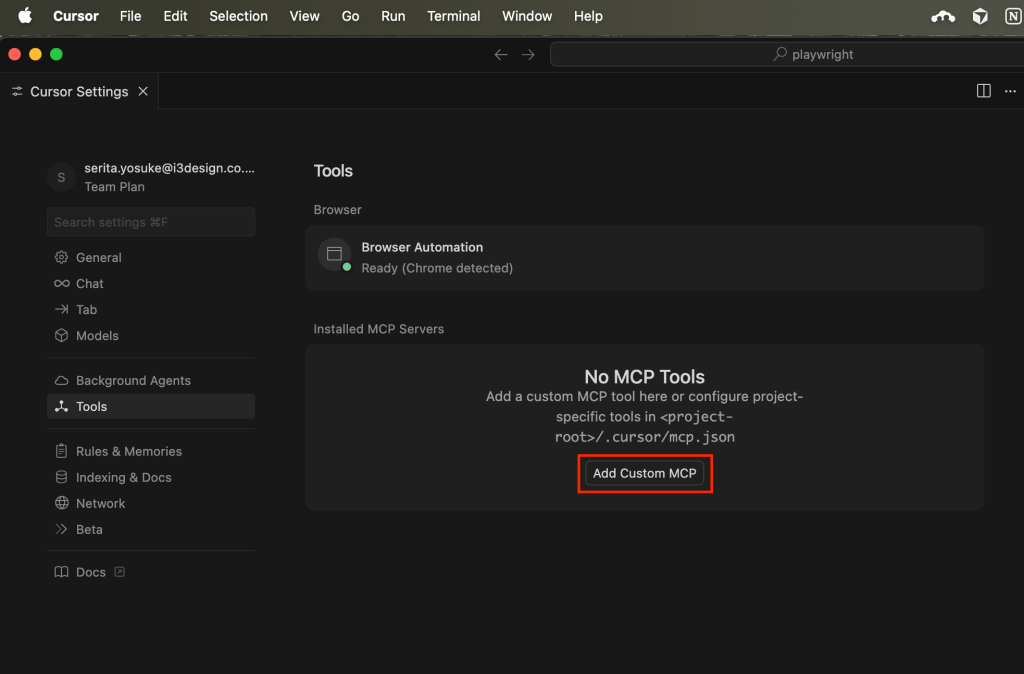This screenshot has width=1024, height=674.
Task: Select General in settings sidebar
Action: pos(98,257)
